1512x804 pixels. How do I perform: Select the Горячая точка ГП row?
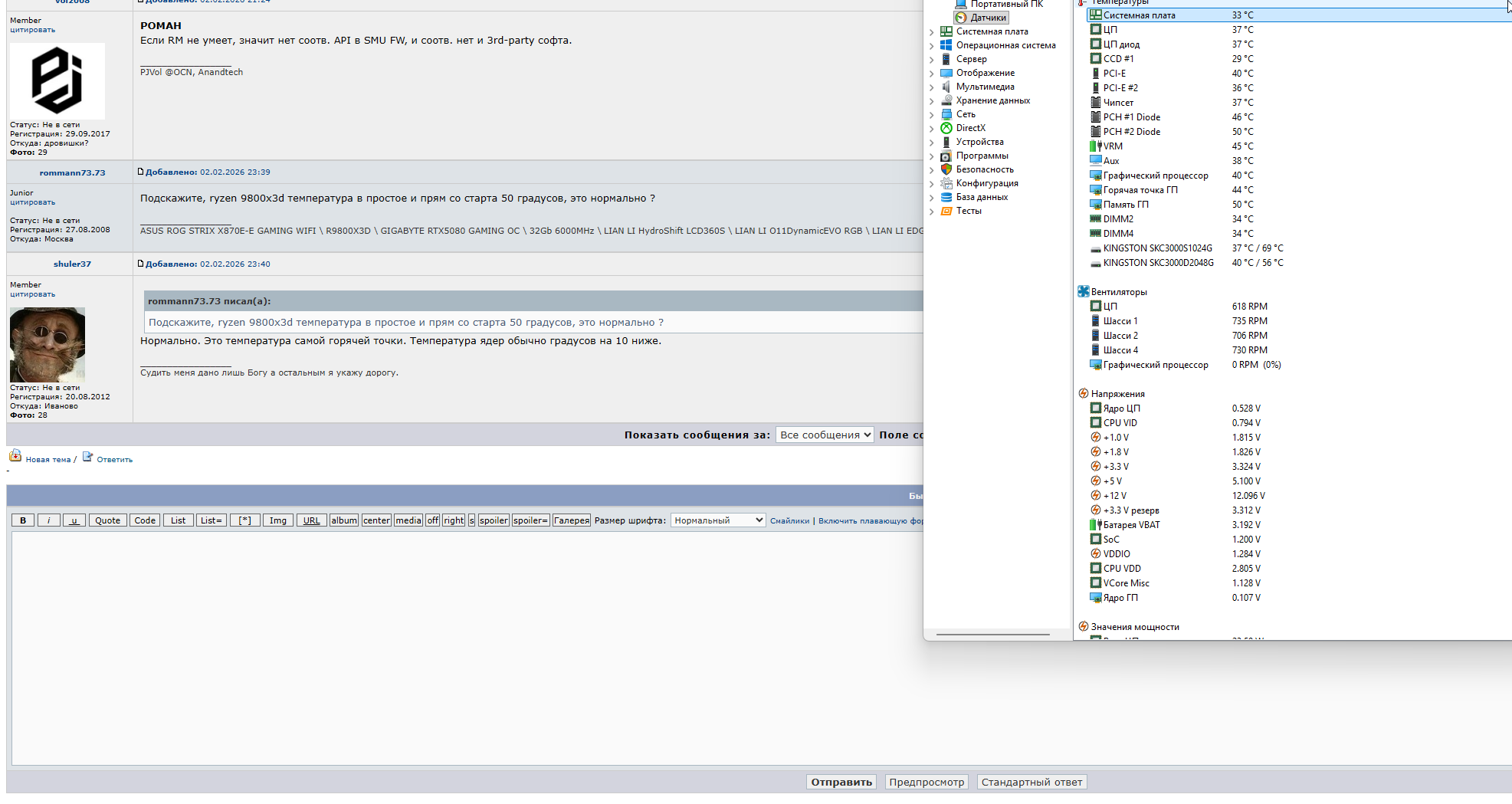(x=1298, y=190)
